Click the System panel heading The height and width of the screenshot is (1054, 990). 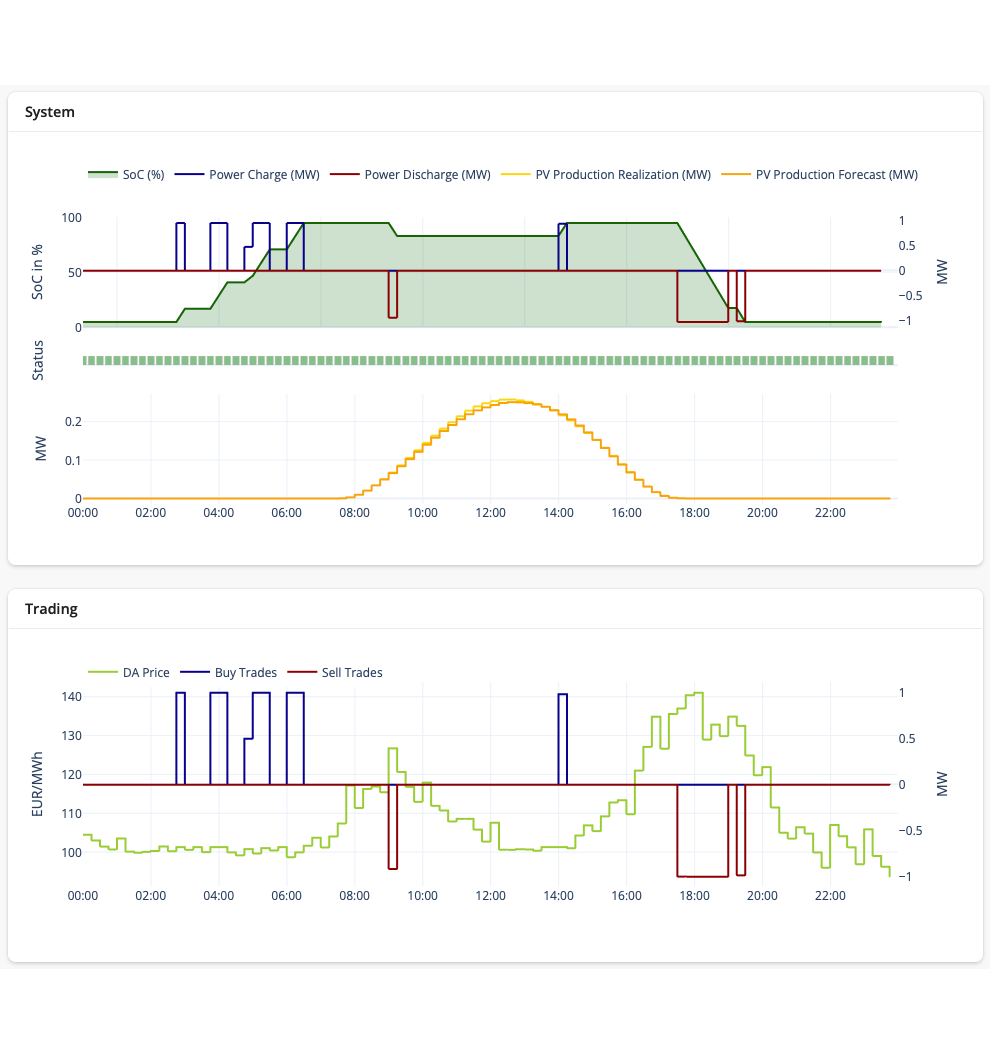50,112
